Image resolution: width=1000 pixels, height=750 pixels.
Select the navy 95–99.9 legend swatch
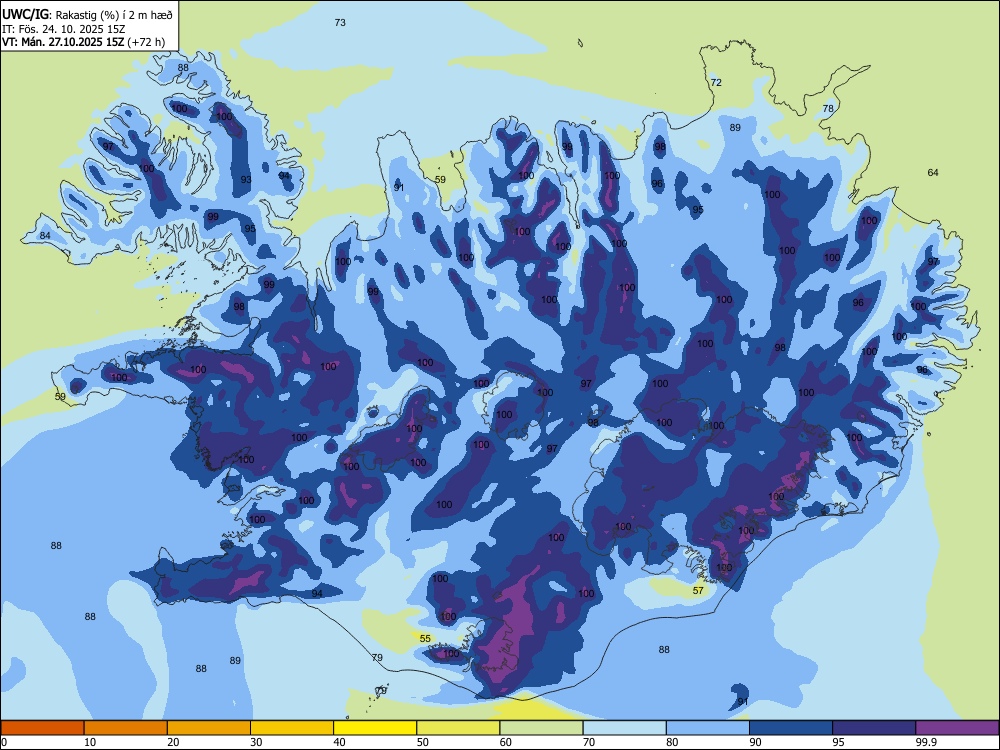(x=874, y=728)
